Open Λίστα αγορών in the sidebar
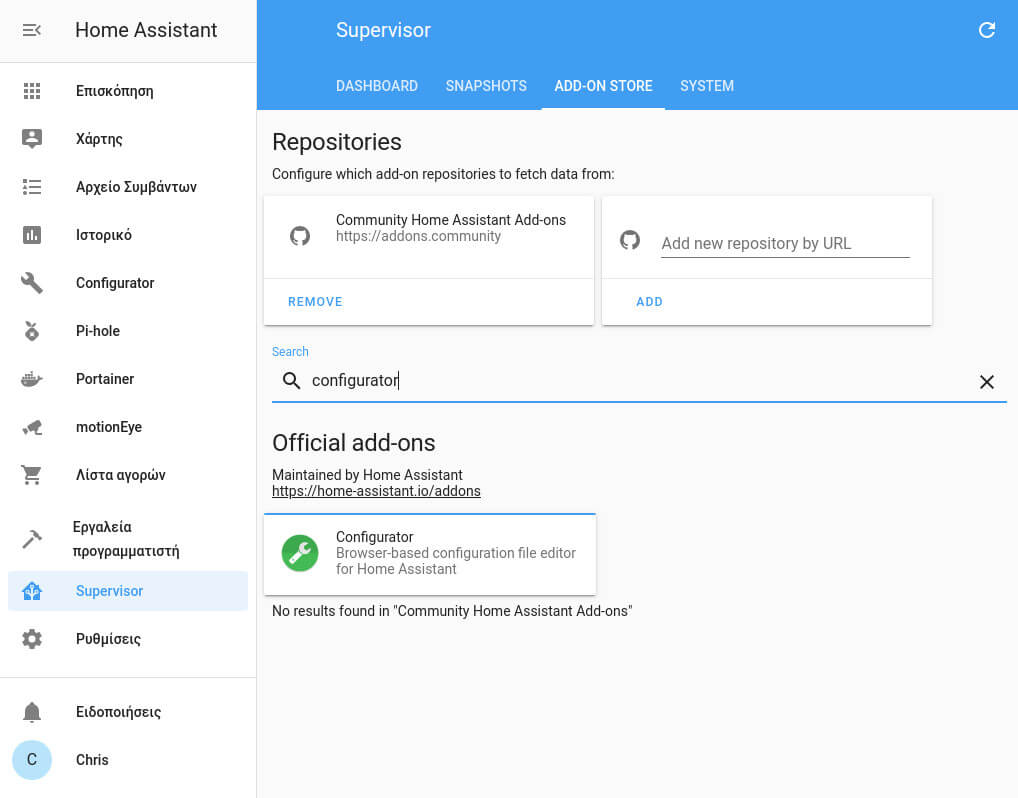 [128, 475]
